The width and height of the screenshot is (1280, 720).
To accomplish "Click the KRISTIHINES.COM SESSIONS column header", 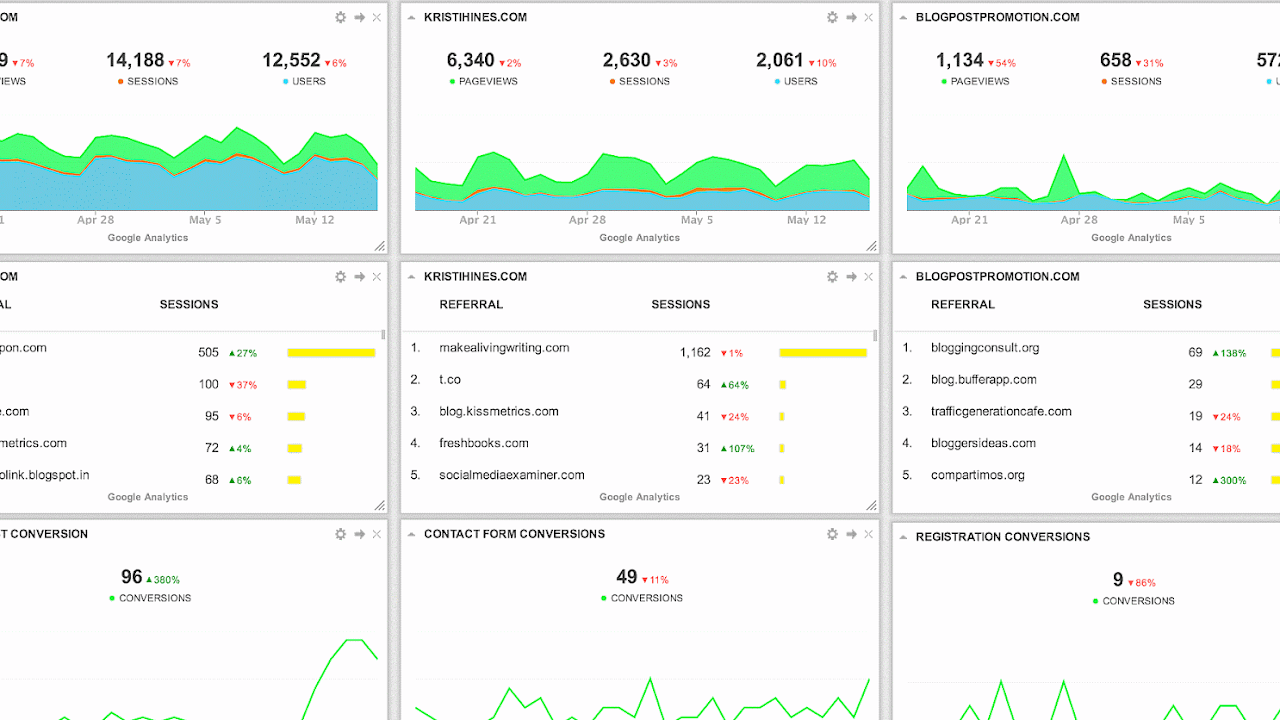I will click(680, 304).
